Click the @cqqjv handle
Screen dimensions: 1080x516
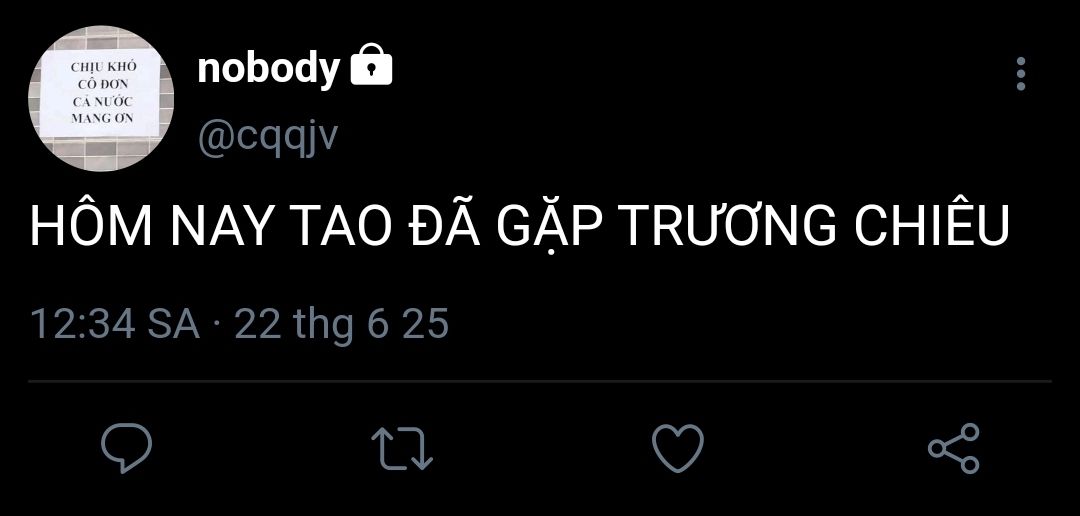coord(268,138)
